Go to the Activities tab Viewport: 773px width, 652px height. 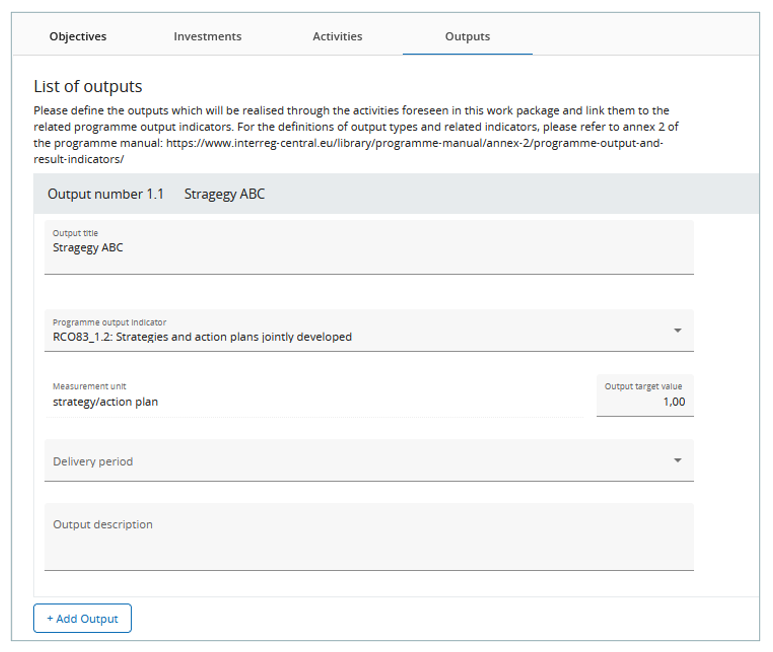tap(337, 36)
